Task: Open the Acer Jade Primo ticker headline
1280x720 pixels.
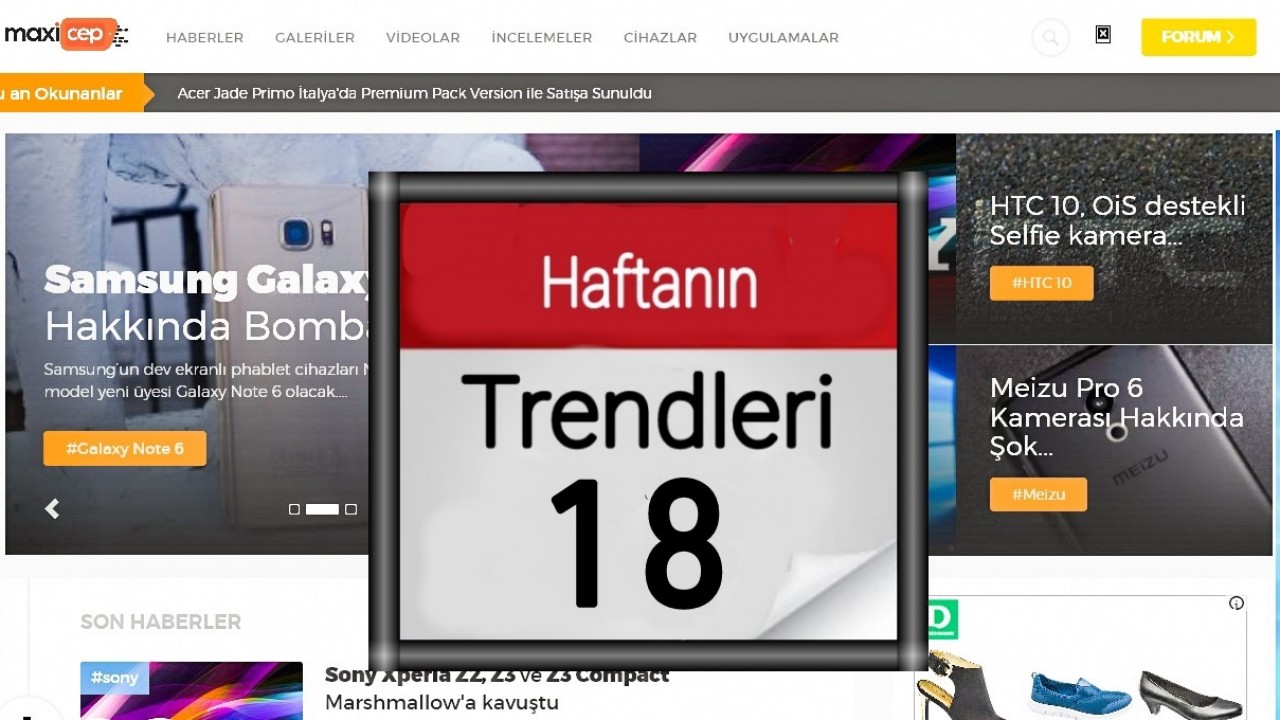Action: [x=414, y=93]
